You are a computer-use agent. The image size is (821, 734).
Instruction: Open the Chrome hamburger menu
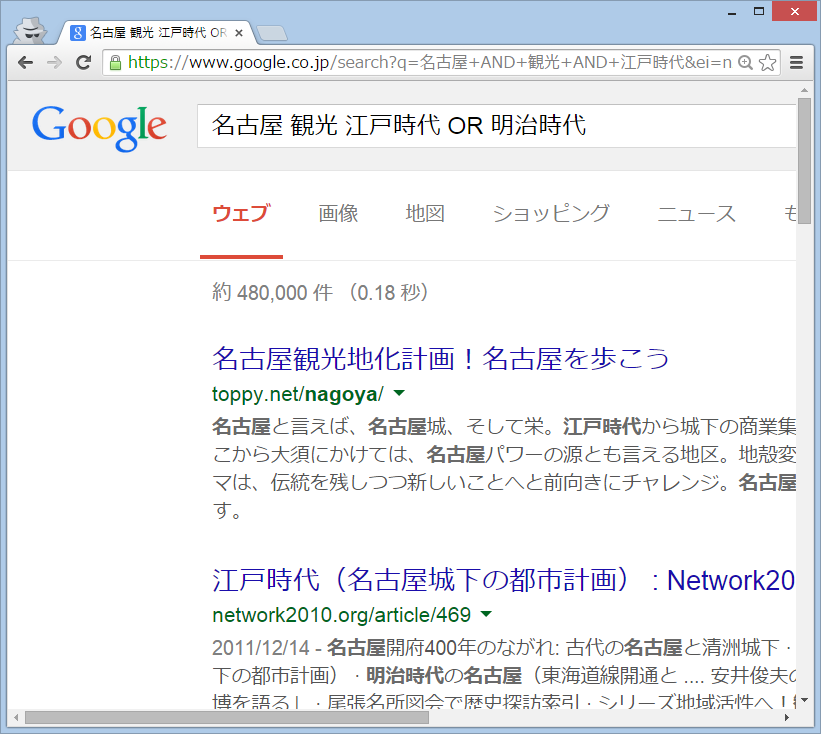(796, 63)
